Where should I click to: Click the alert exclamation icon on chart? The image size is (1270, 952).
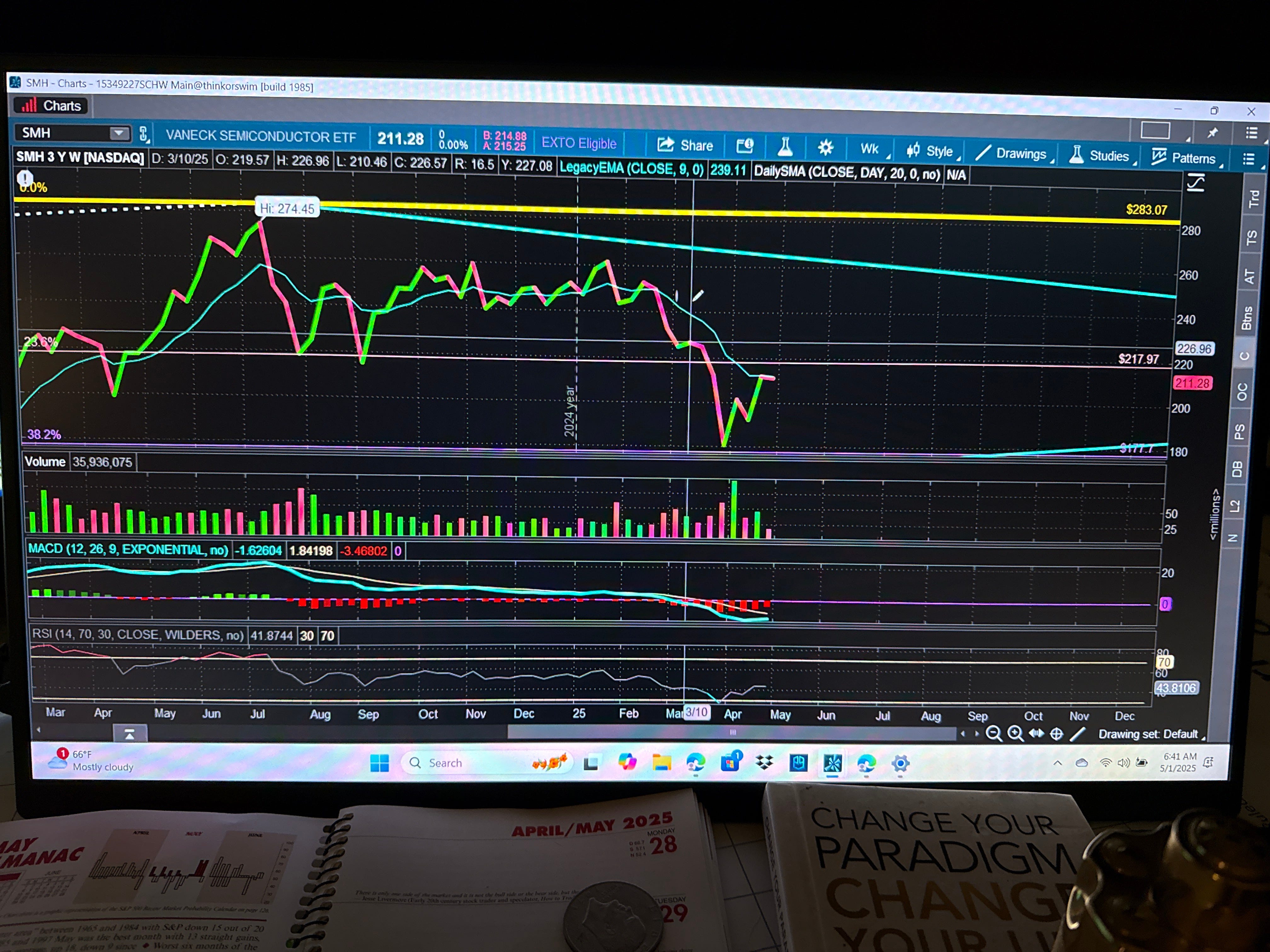pos(25,178)
